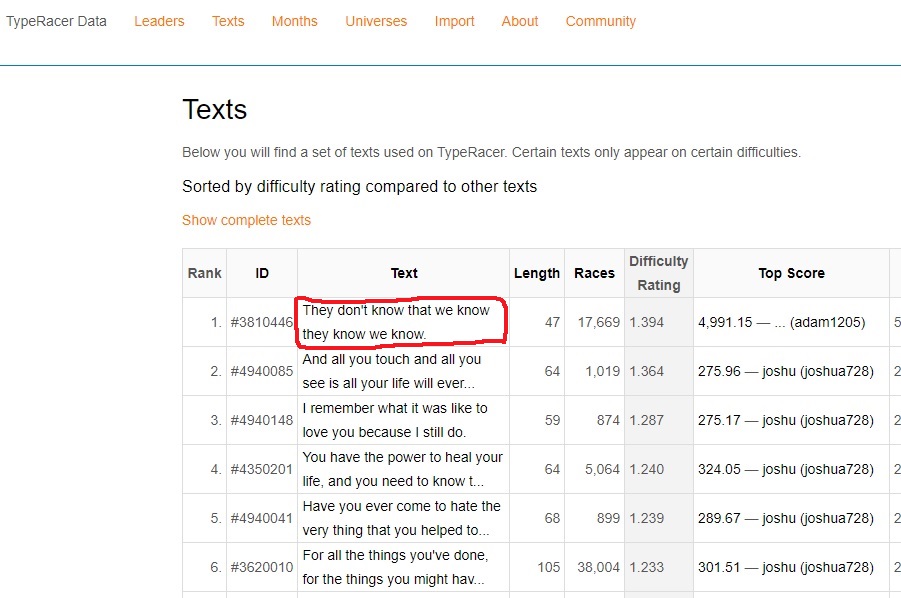Click top score 289.67 by joshu

tap(786, 518)
